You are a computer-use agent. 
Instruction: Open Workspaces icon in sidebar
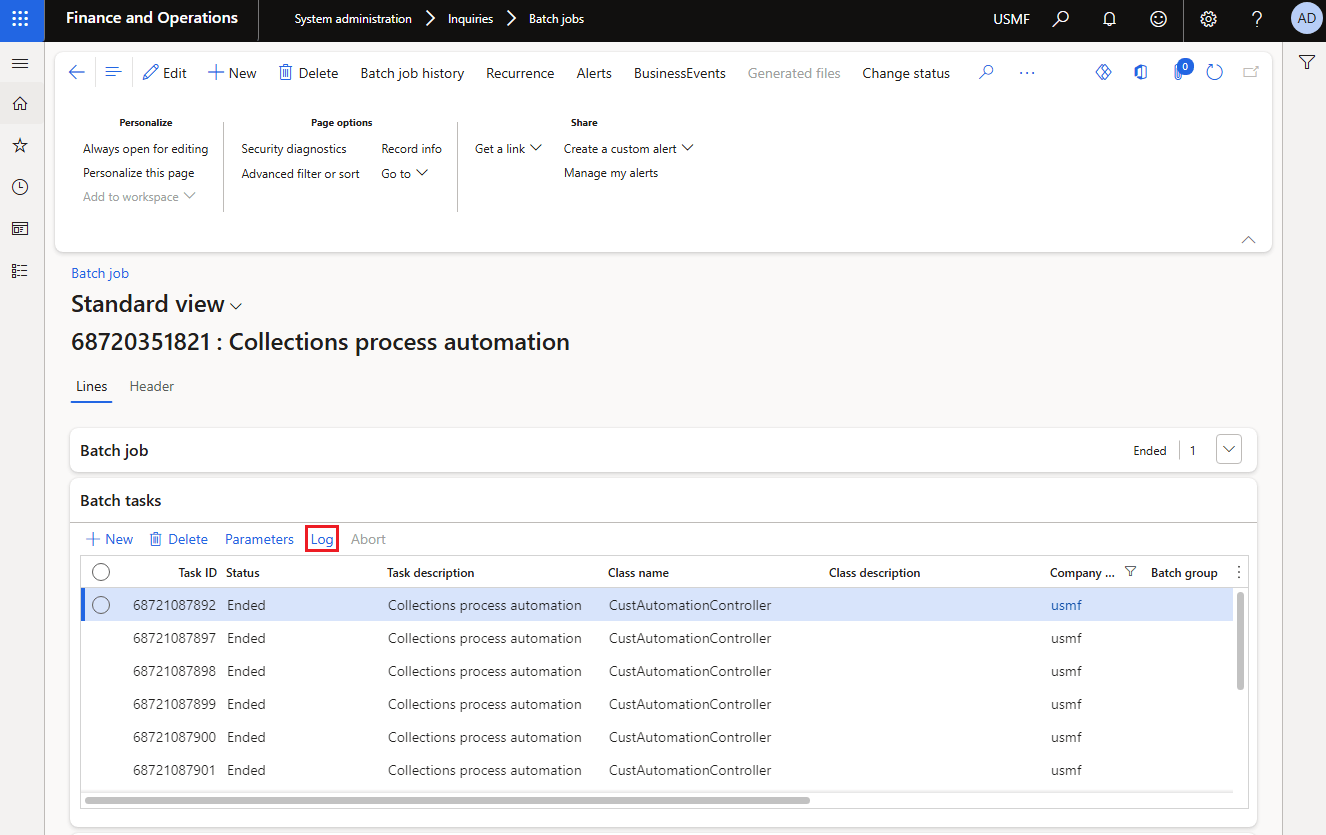click(x=20, y=229)
